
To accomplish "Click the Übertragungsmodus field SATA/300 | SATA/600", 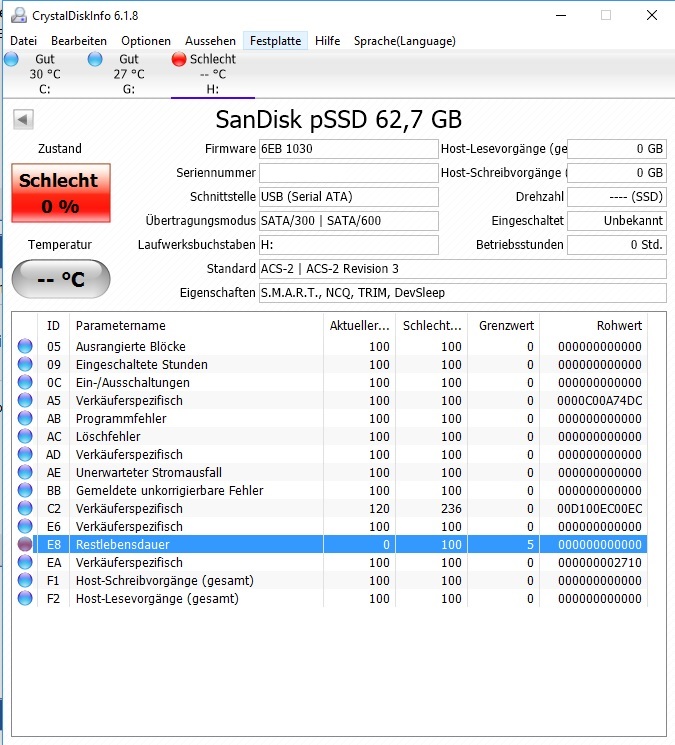I will (349, 221).
